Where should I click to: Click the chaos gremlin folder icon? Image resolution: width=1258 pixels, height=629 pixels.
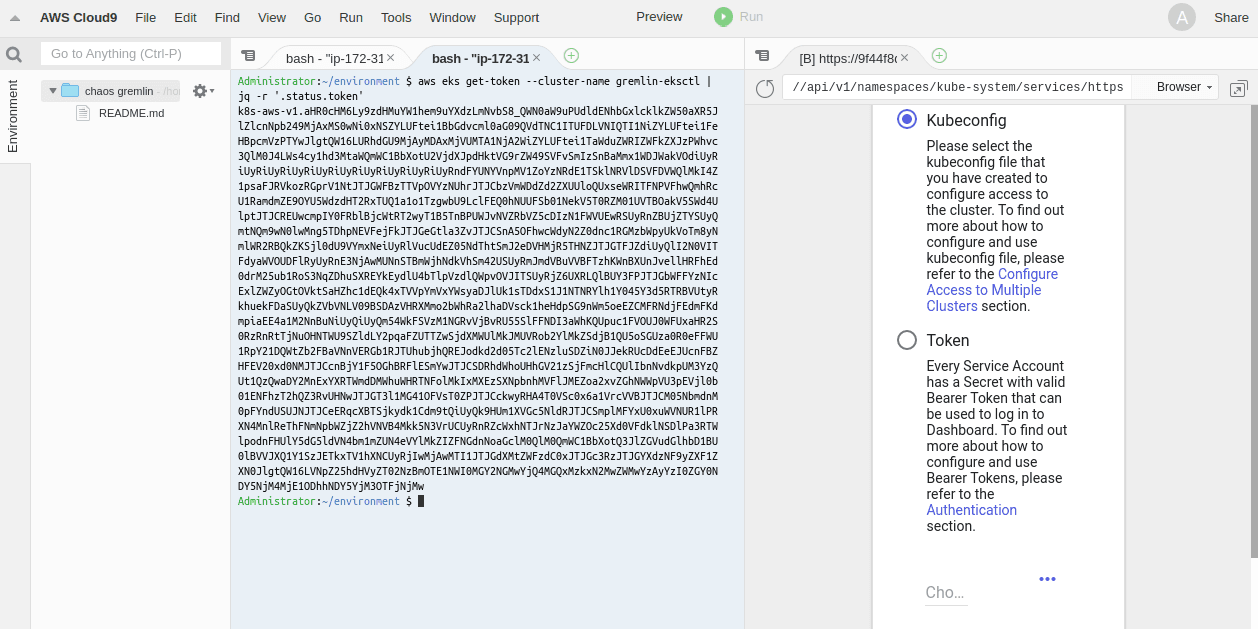coord(70,91)
